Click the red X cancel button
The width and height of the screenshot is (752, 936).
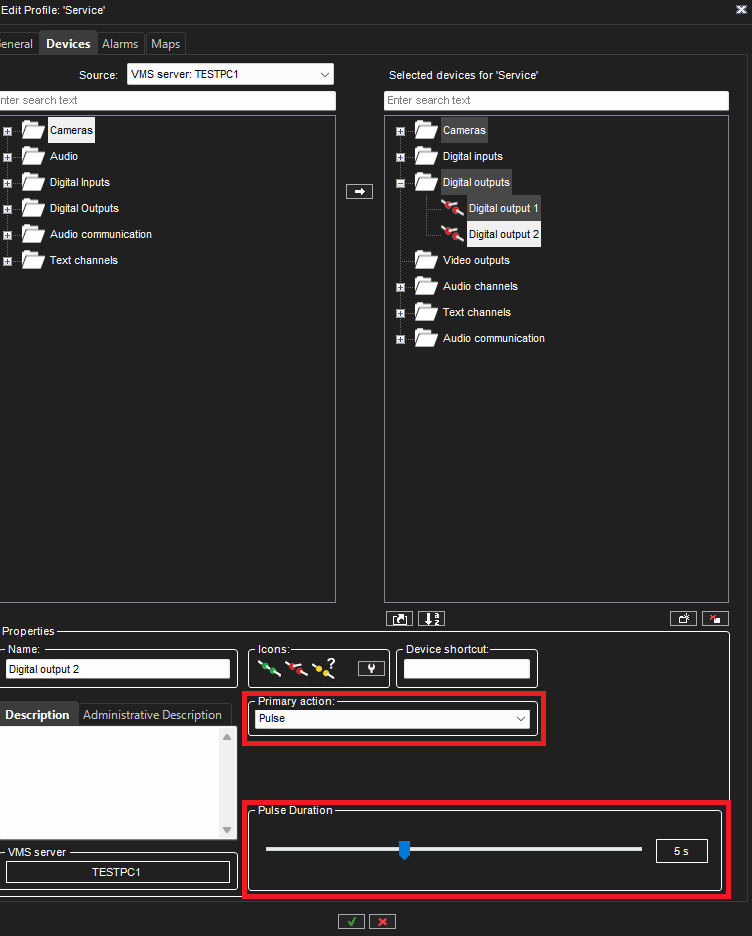point(382,921)
